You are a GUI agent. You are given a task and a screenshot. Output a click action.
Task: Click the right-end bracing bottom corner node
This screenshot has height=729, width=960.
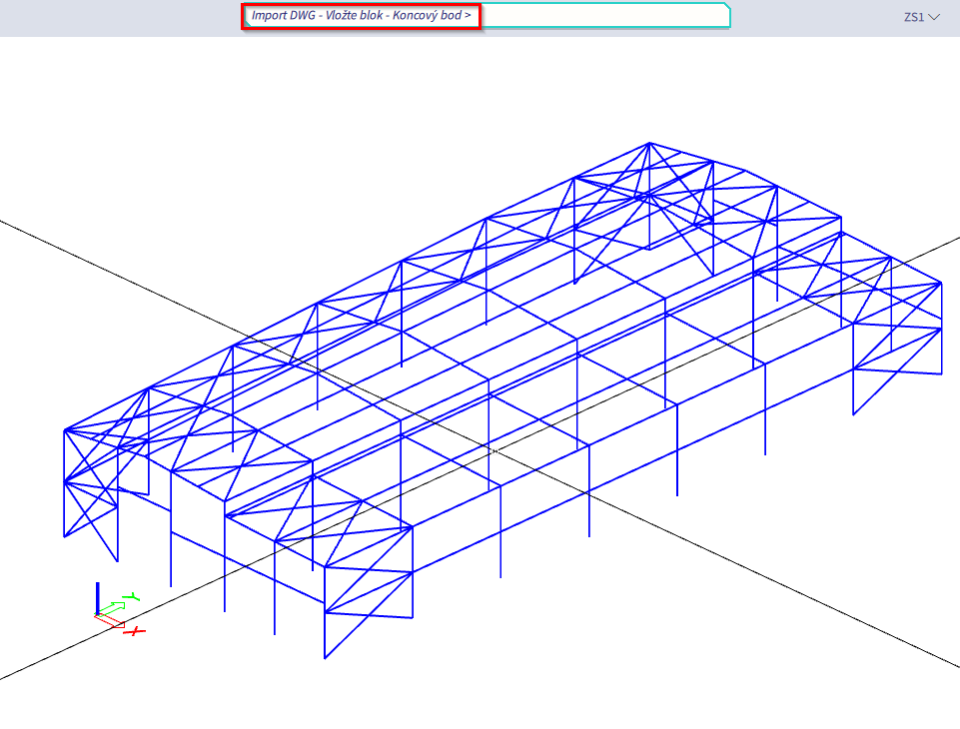pyautogui.click(x=853, y=414)
